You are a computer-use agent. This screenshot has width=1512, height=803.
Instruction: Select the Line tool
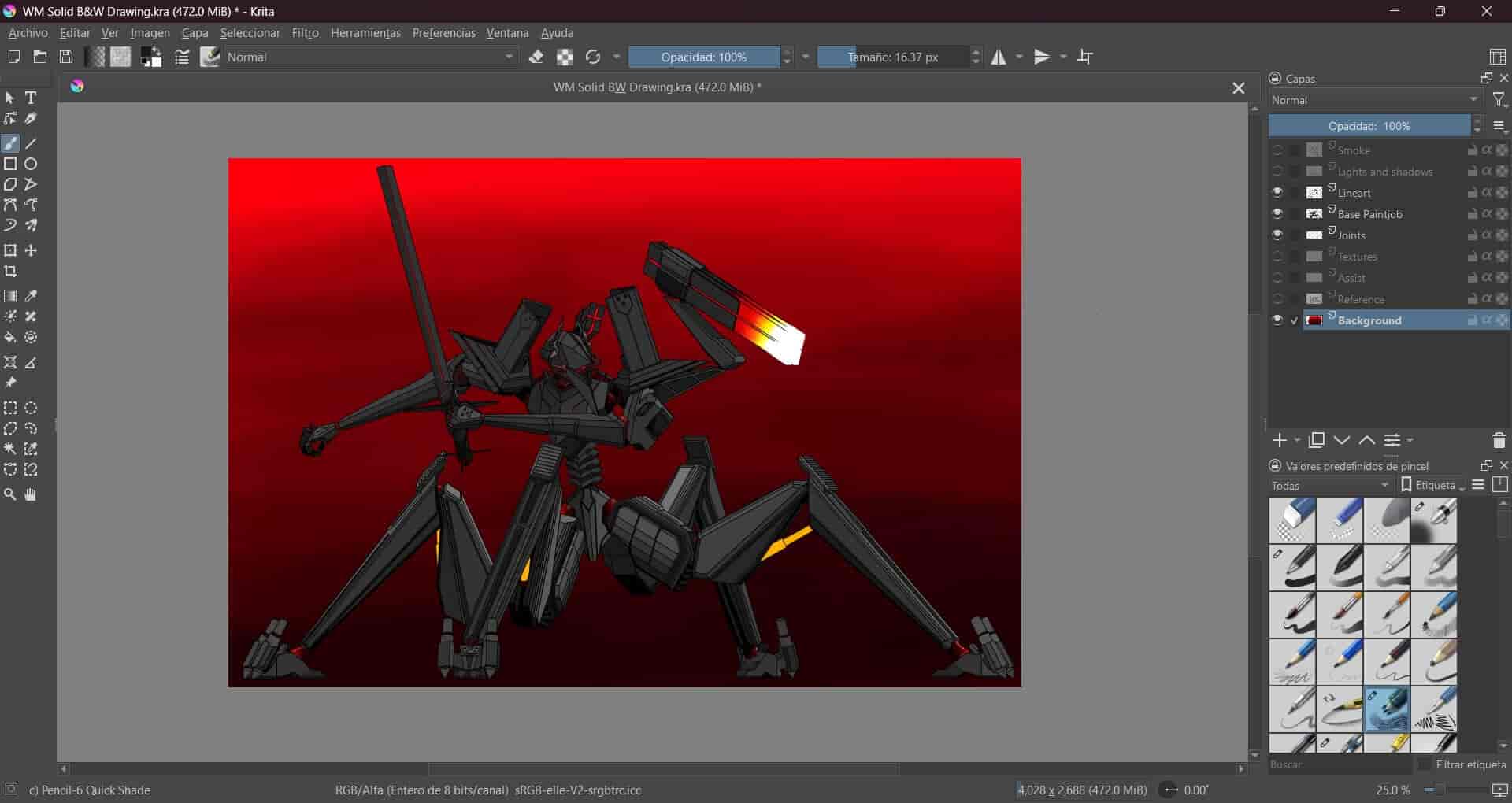[31, 144]
